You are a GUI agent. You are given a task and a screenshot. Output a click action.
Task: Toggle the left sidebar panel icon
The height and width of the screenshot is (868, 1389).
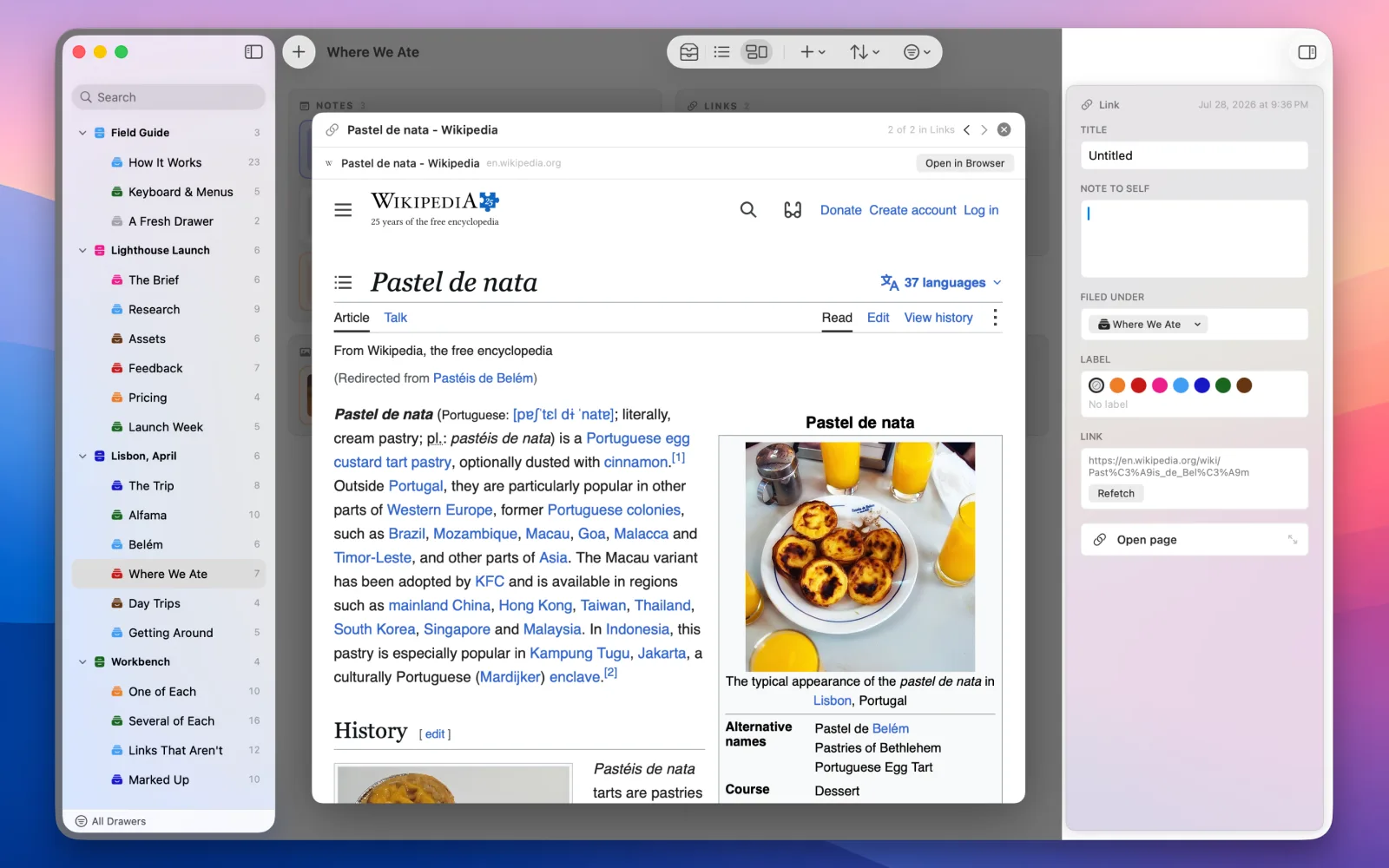pos(253,52)
